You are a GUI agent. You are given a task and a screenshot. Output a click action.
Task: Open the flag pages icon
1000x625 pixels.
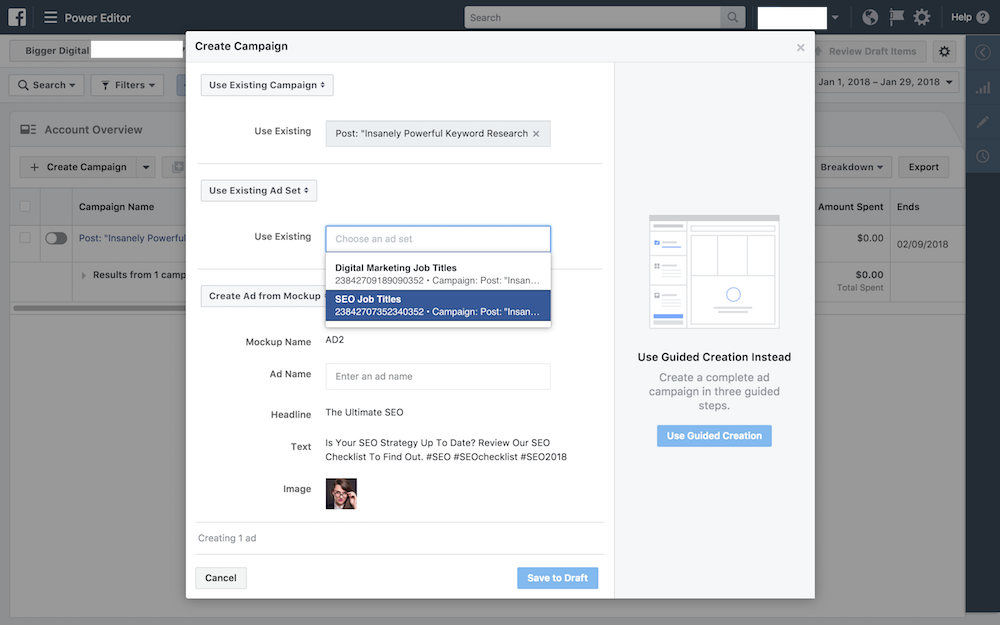(x=896, y=17)
